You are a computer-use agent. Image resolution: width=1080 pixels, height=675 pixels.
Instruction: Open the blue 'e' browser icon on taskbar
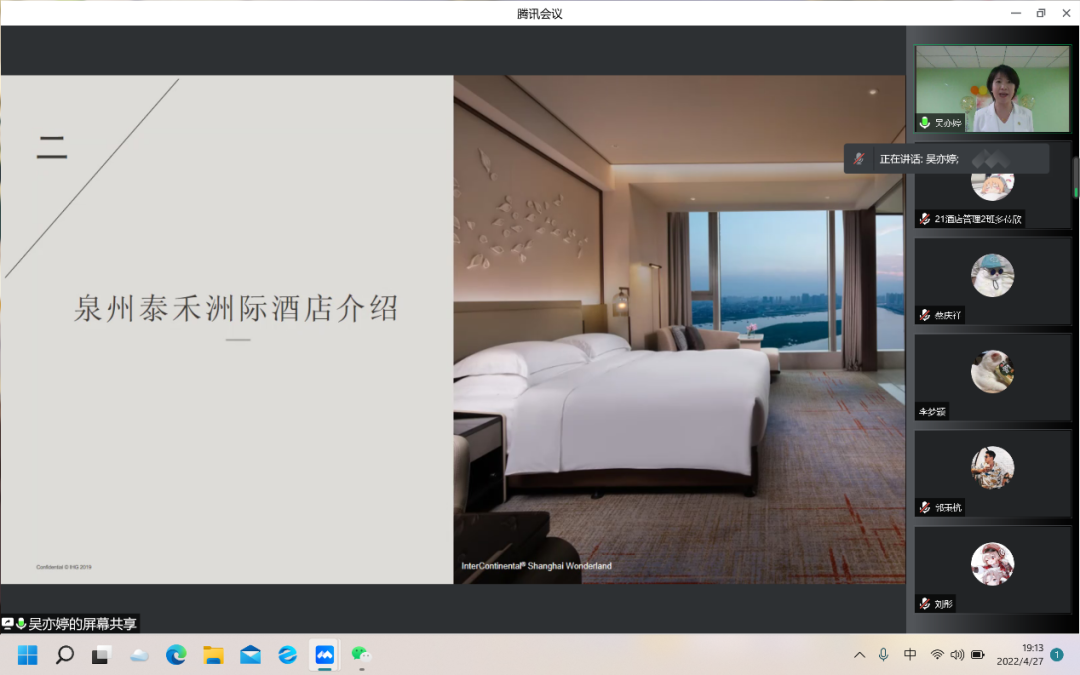coord(287,654)
